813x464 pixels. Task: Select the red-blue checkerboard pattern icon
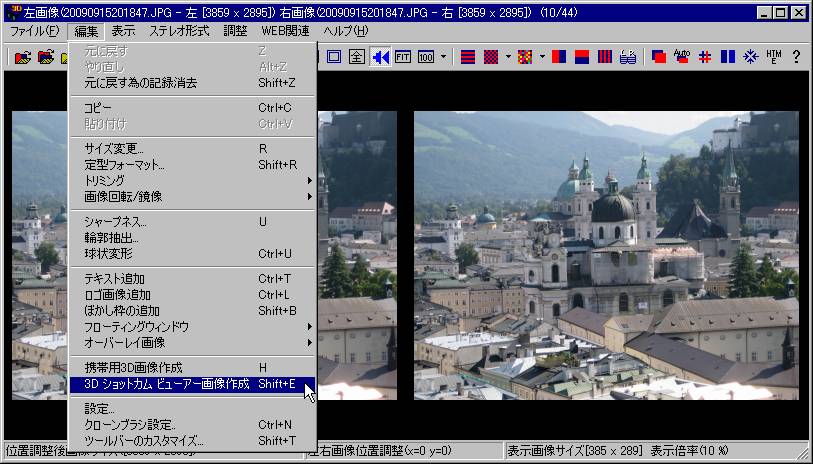[491, 57]
